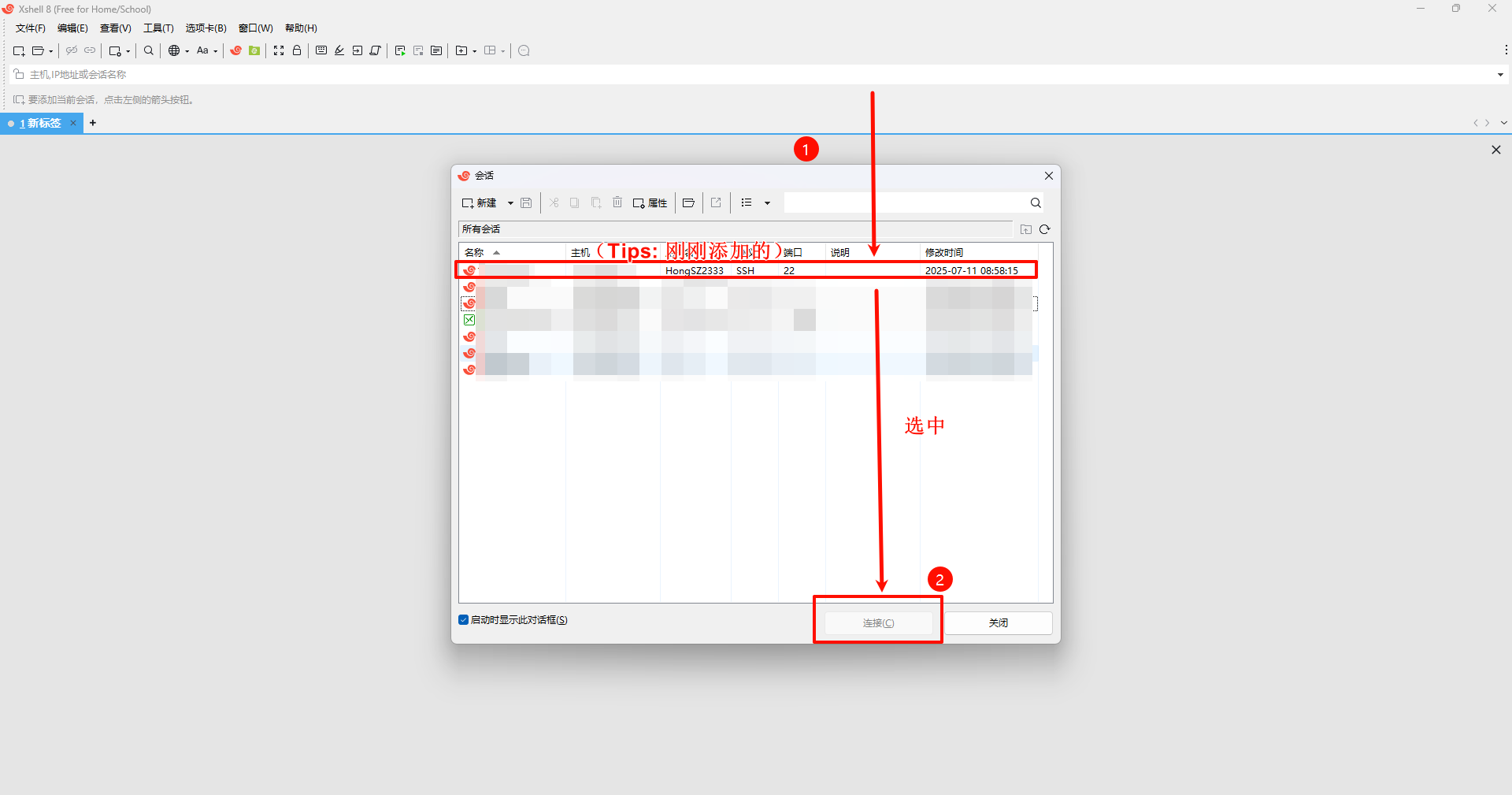Click the chat bubble help icon
The height and width of the screenshot is (795, 1512).
point(524,50)
